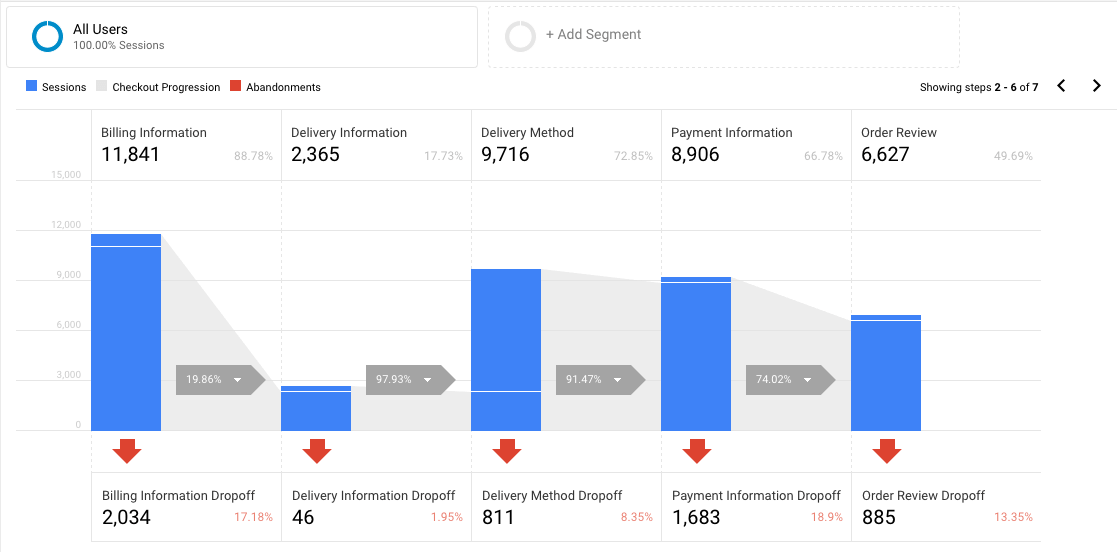The width and height of the screenshot is (1117, 552).
Task: Click red dropoff arrow under Payment Information
Action: pyautogui.click(x=697, y=452)
